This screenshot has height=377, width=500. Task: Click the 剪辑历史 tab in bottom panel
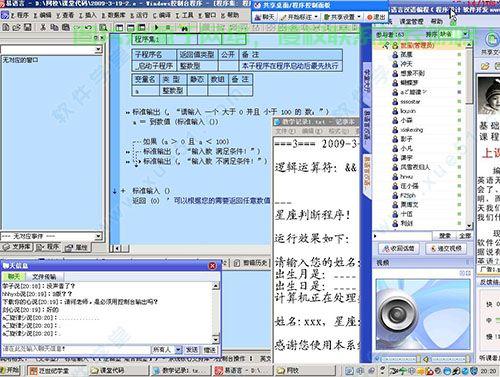251,263
